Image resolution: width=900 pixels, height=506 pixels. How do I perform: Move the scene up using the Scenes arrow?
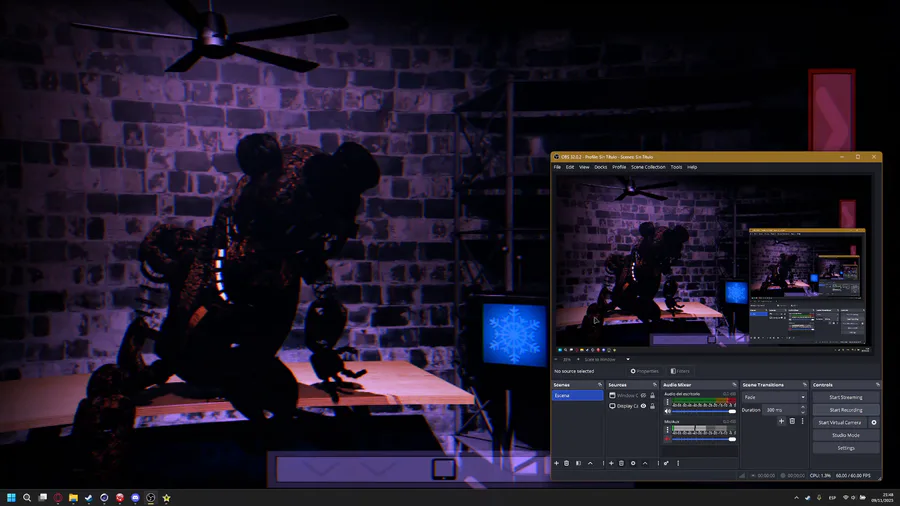590,463
